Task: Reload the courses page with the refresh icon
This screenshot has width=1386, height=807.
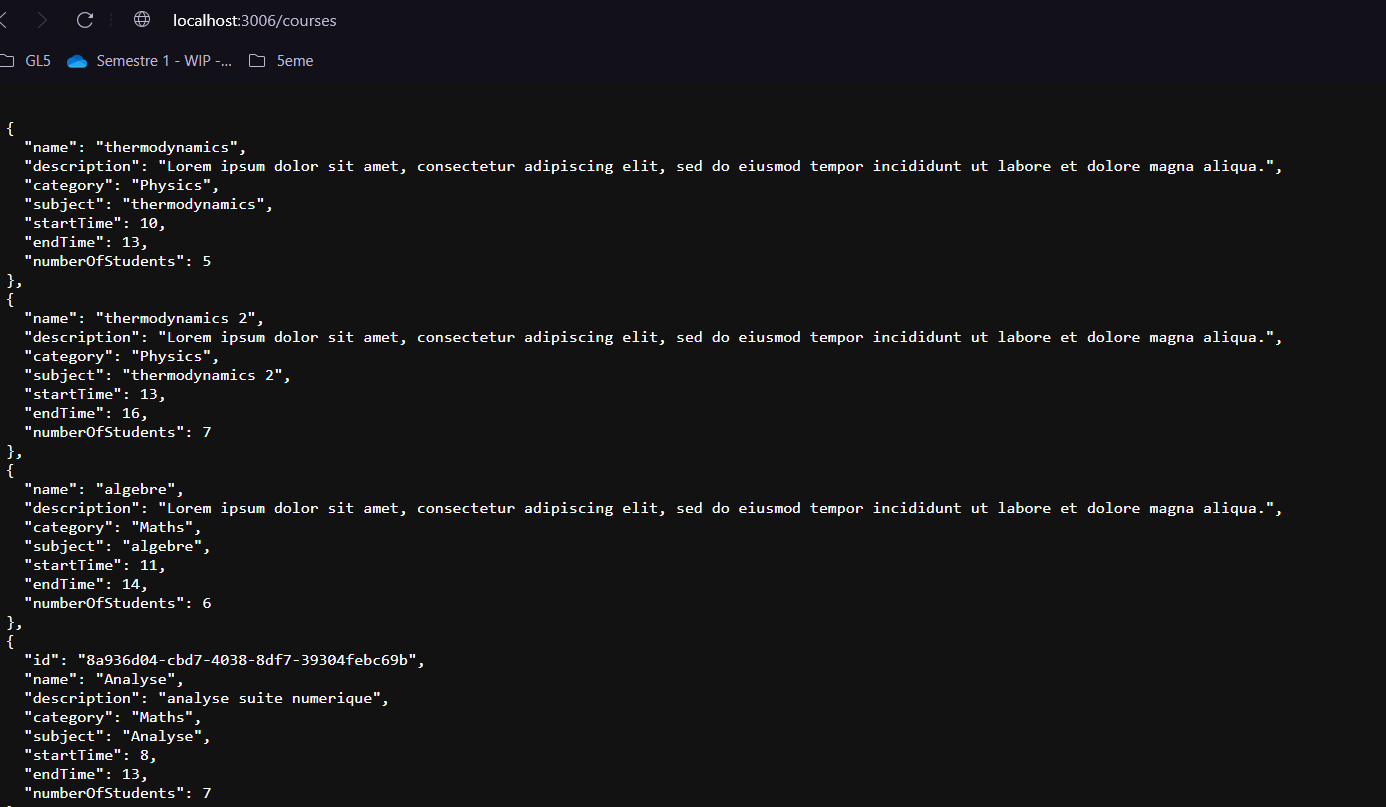Action: click(x=84, y=20)
